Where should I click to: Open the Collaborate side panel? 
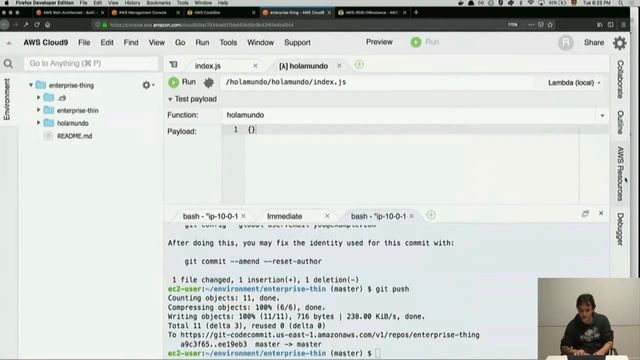(620, 79)
